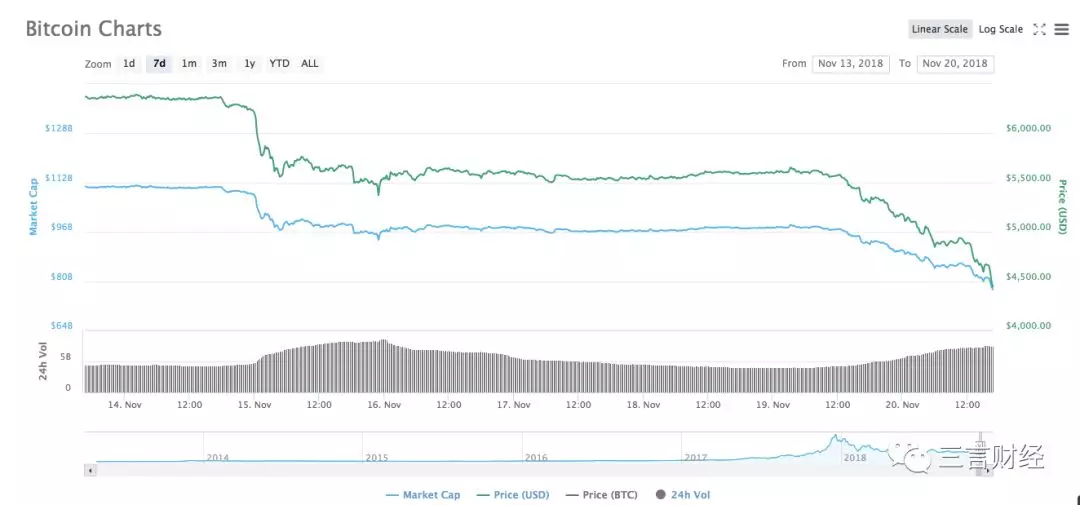Set zoom to YTD

(x=279, y=63)
